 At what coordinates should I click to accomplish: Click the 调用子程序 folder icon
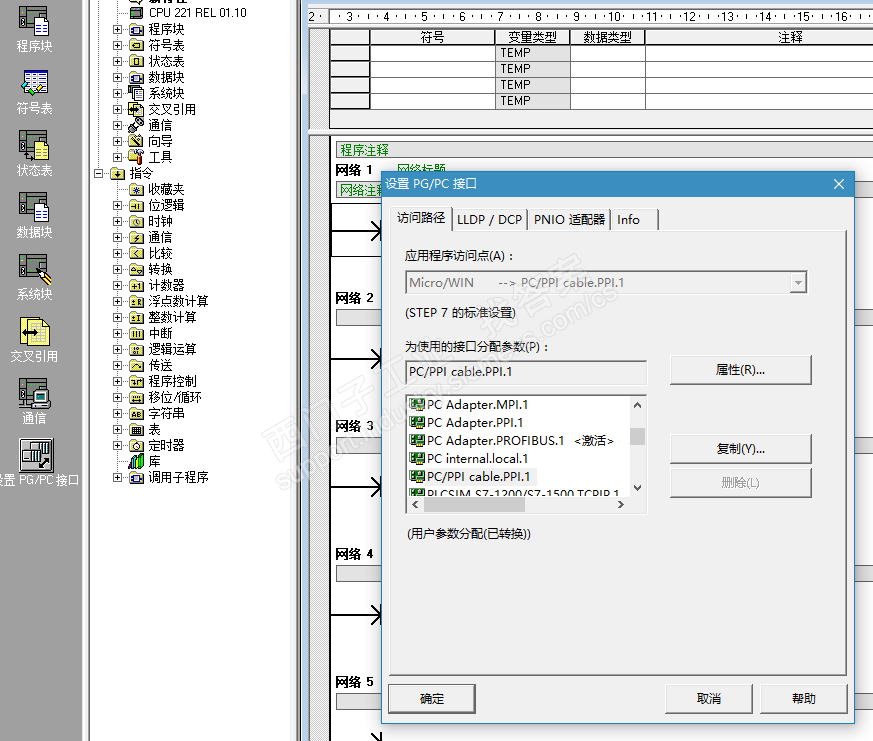coord(136,478)
